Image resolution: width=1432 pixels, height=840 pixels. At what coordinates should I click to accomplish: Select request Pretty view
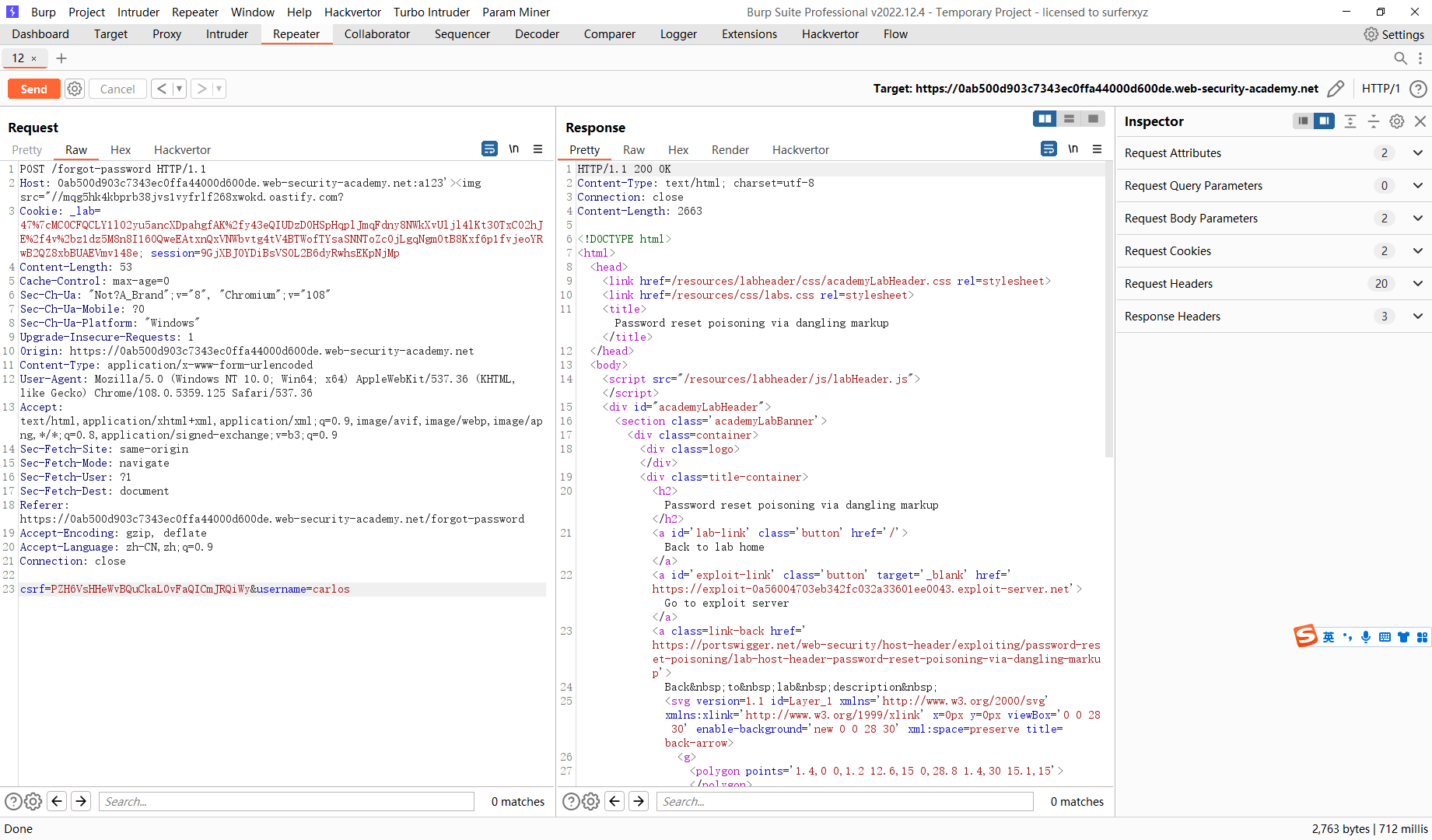26,150
